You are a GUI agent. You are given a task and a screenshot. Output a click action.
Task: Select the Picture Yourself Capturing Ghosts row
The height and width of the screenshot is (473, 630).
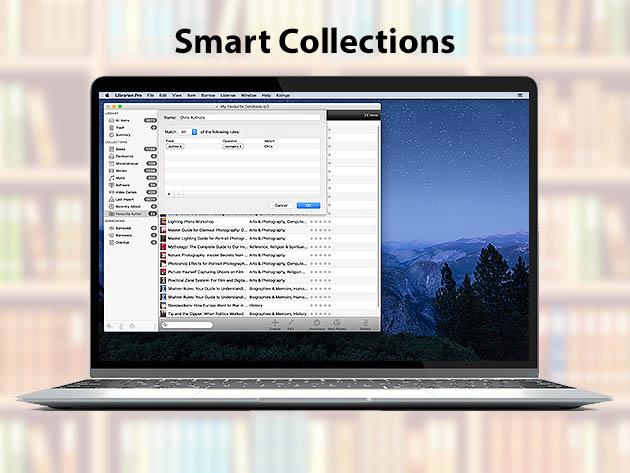[268, 272]
